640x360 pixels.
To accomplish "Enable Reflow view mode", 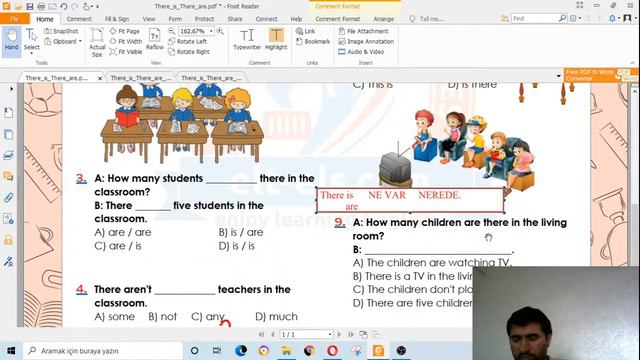I will (155, 39).
